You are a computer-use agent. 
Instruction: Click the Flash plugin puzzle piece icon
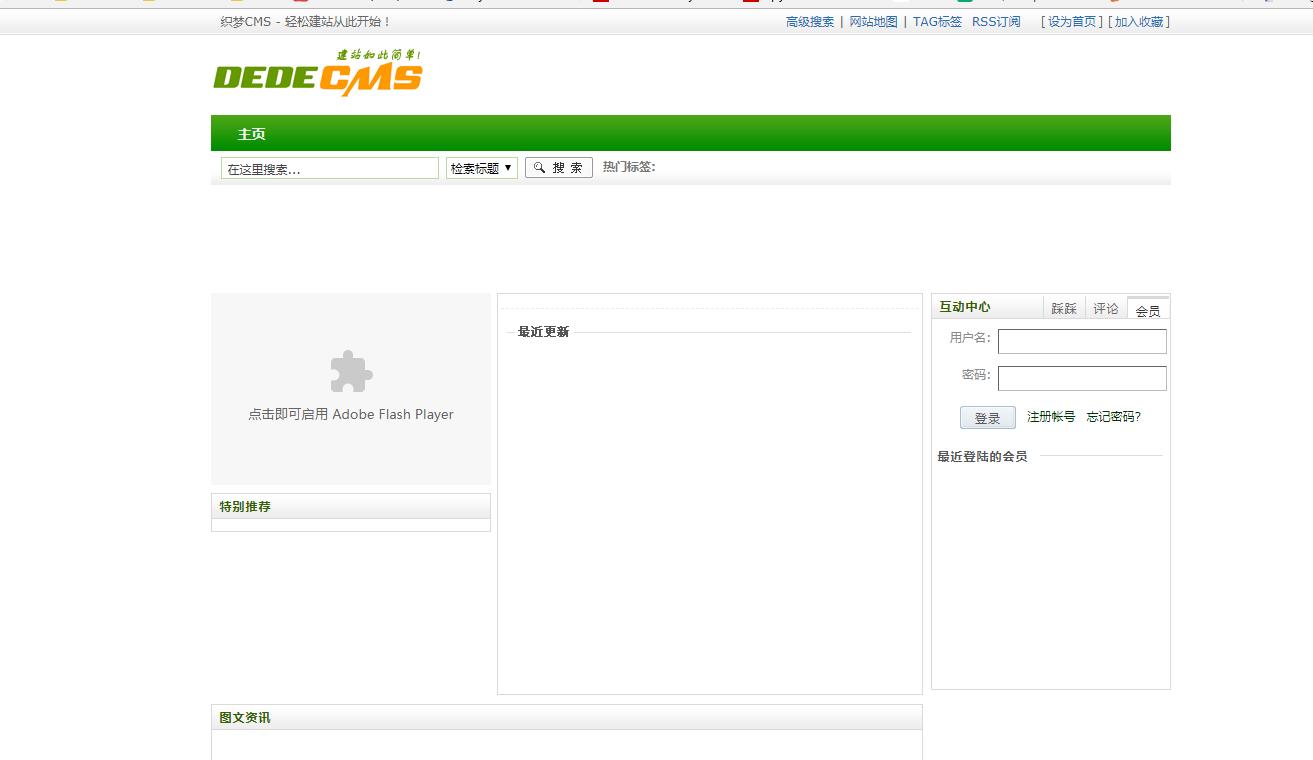point(351,371)
